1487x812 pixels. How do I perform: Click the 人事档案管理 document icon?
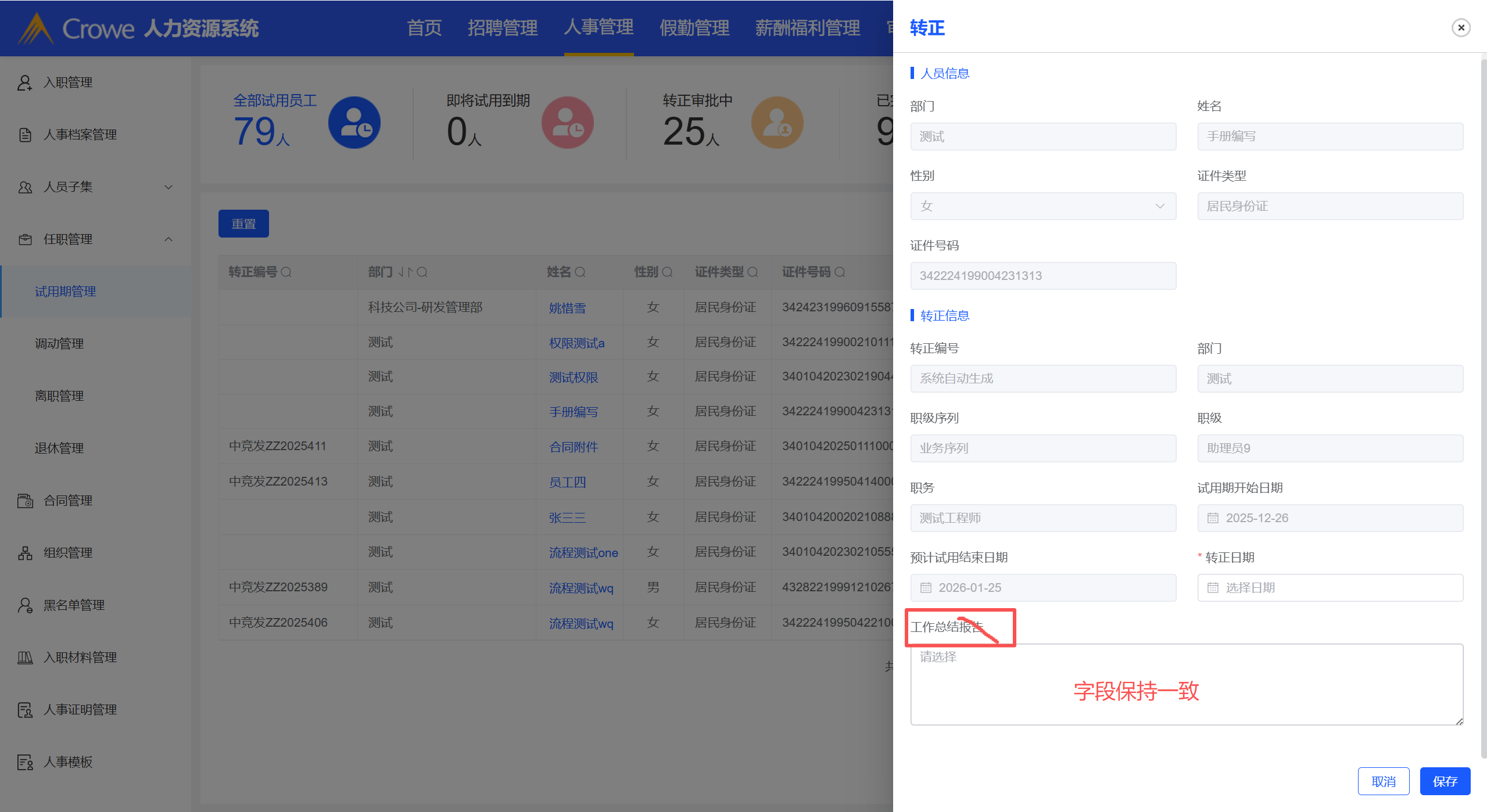[24, 135]
